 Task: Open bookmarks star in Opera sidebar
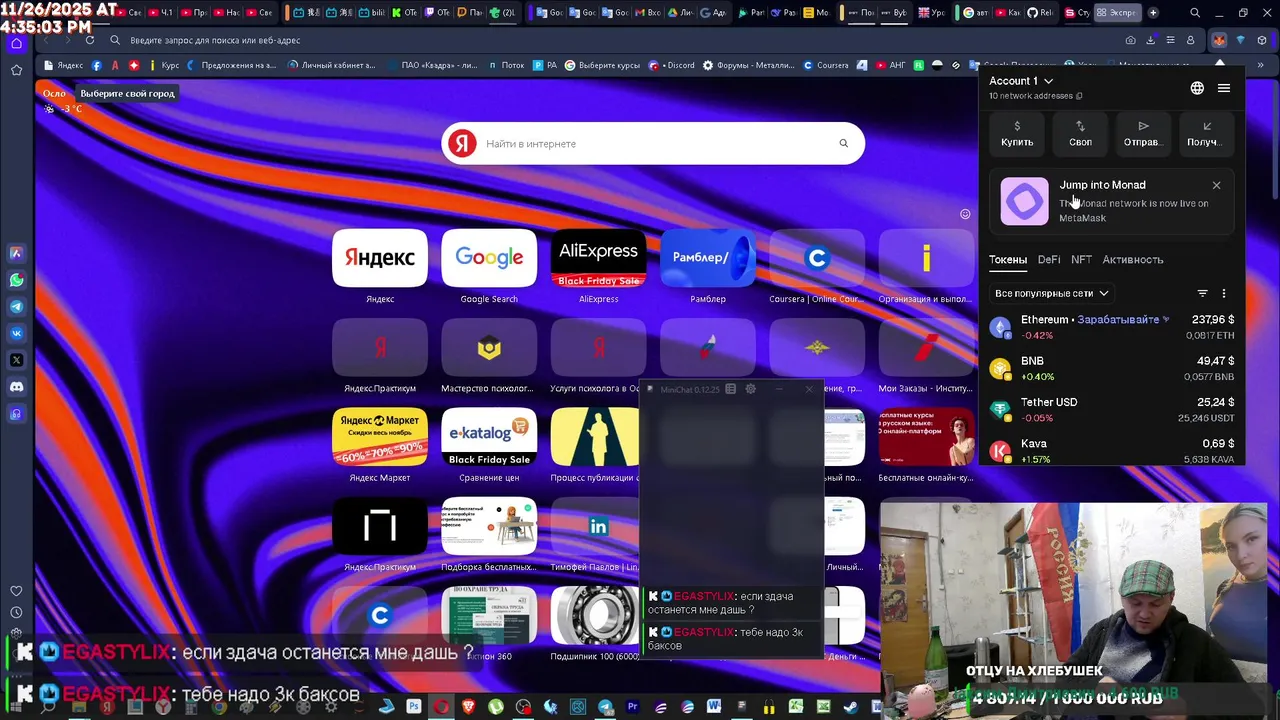click(16, 70)
